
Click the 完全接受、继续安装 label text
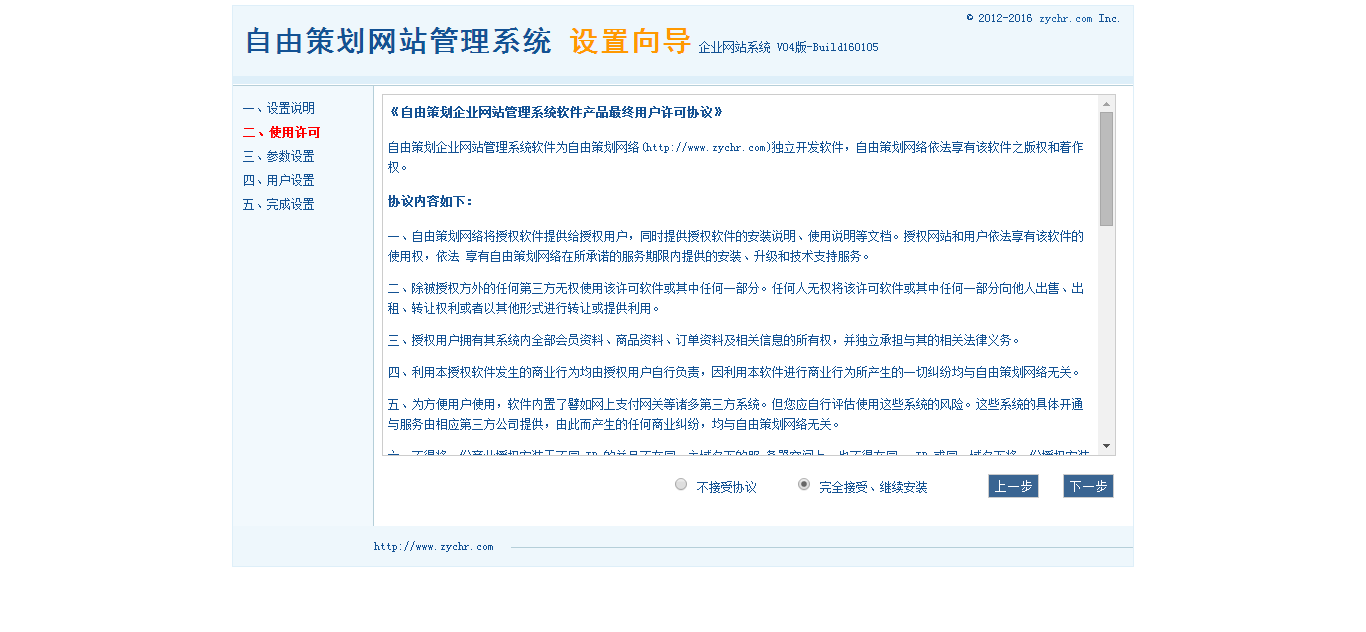(873, 487)
